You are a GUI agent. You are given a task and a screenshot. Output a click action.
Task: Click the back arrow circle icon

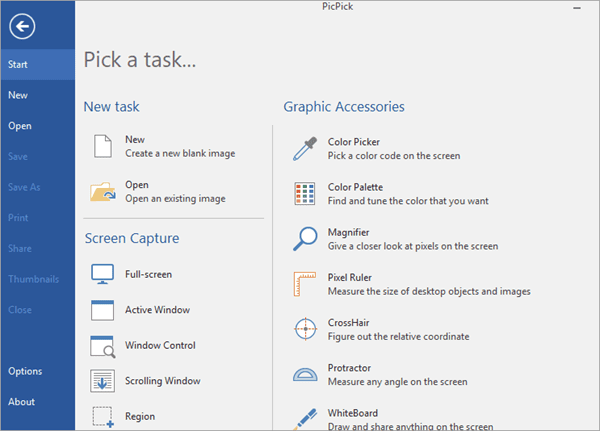tap(22, 26)
